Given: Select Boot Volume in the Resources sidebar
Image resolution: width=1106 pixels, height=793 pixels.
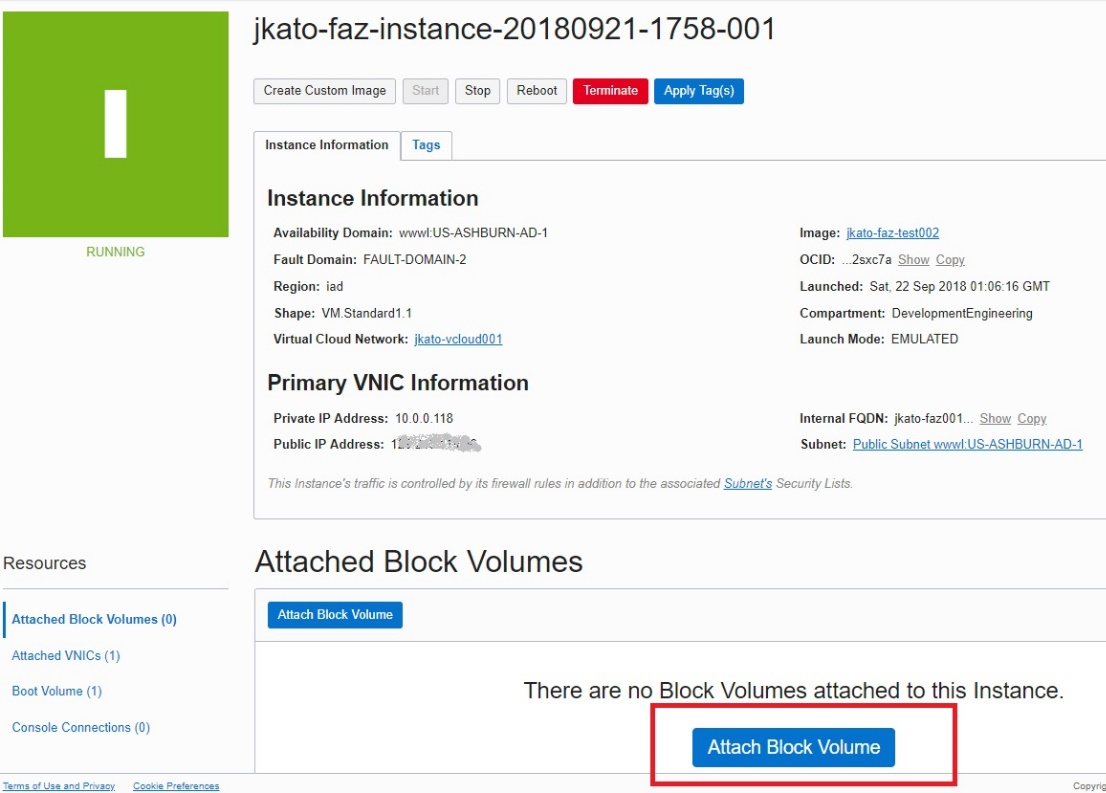Looking at the screenshot, I should (x=56, y=691).
